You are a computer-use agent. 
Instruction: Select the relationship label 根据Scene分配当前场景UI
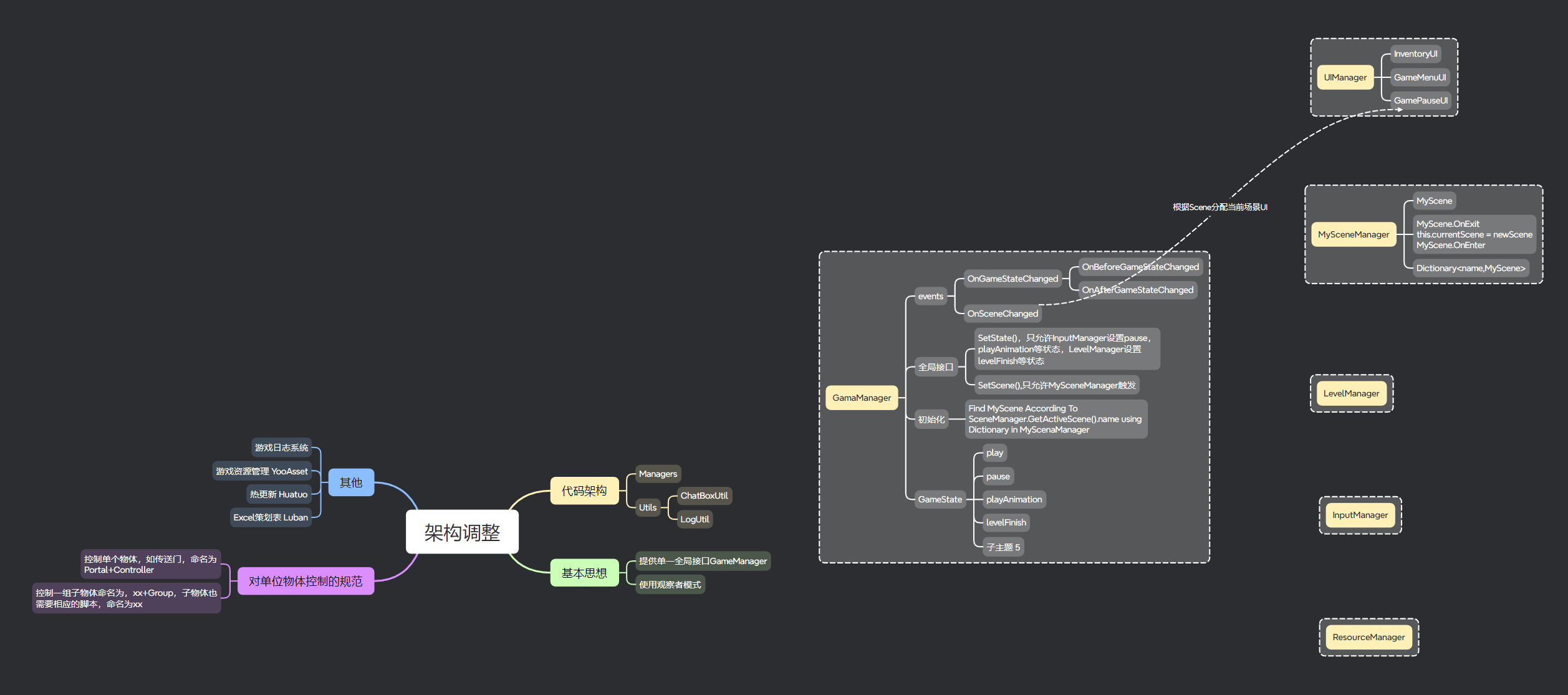pyautogui.click(x=1219, y=207)
